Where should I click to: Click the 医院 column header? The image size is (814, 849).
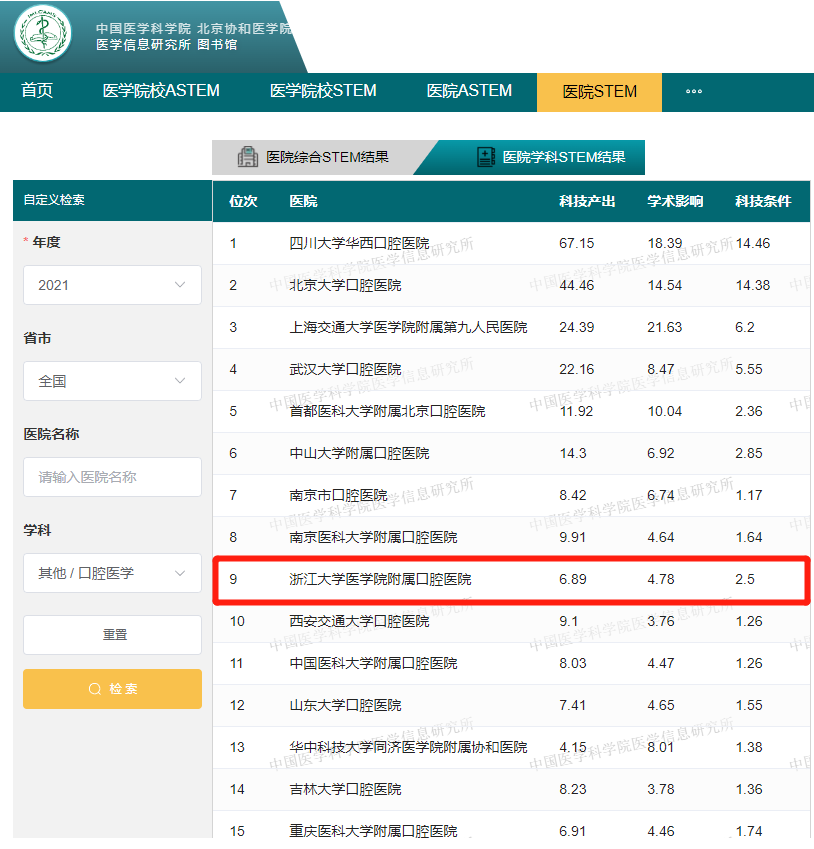click(303, 201)
